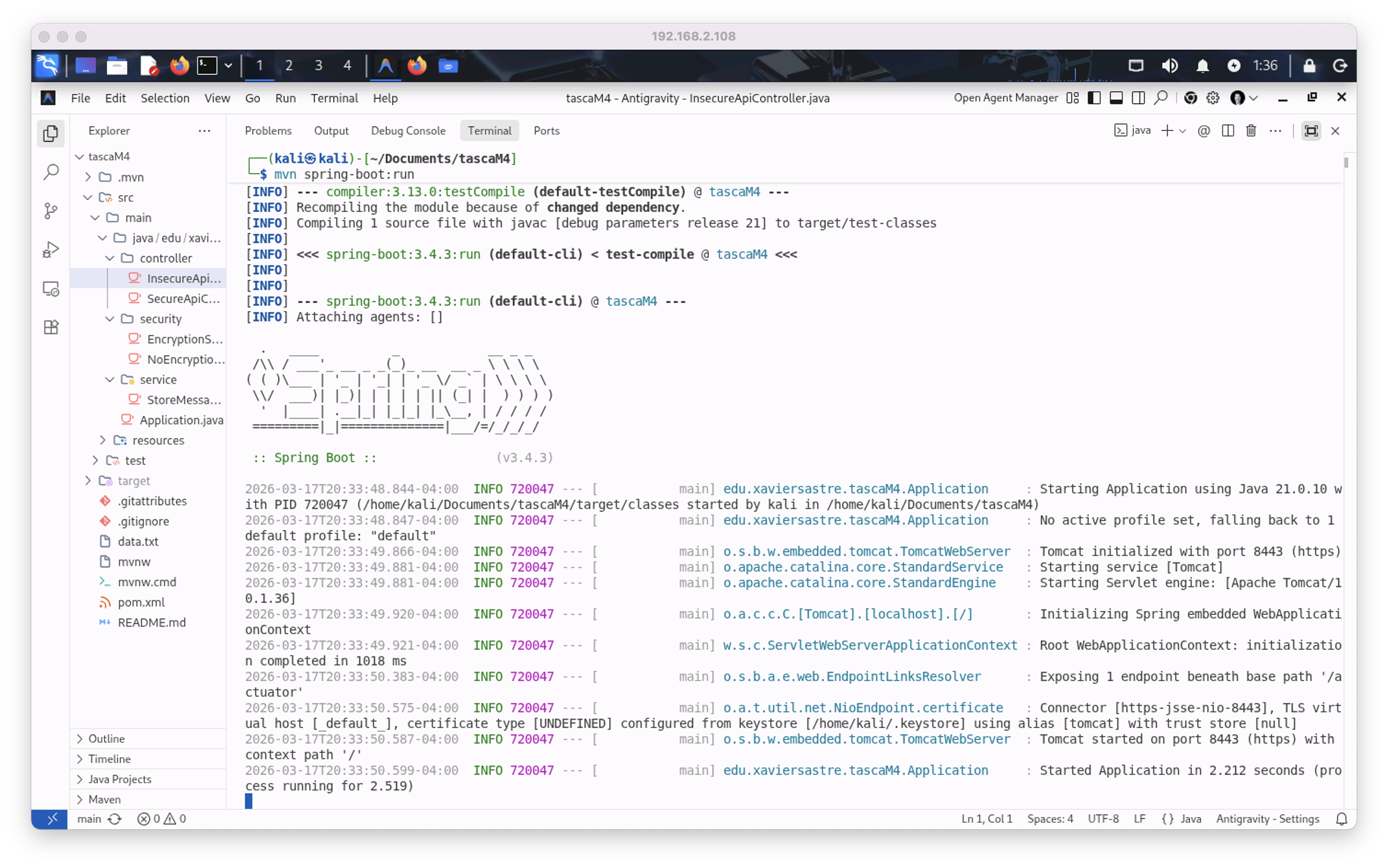Click the terminal vertical scrollbar
The height and width of the screenshot is (868, 1388).
[x=1346, y=163]
